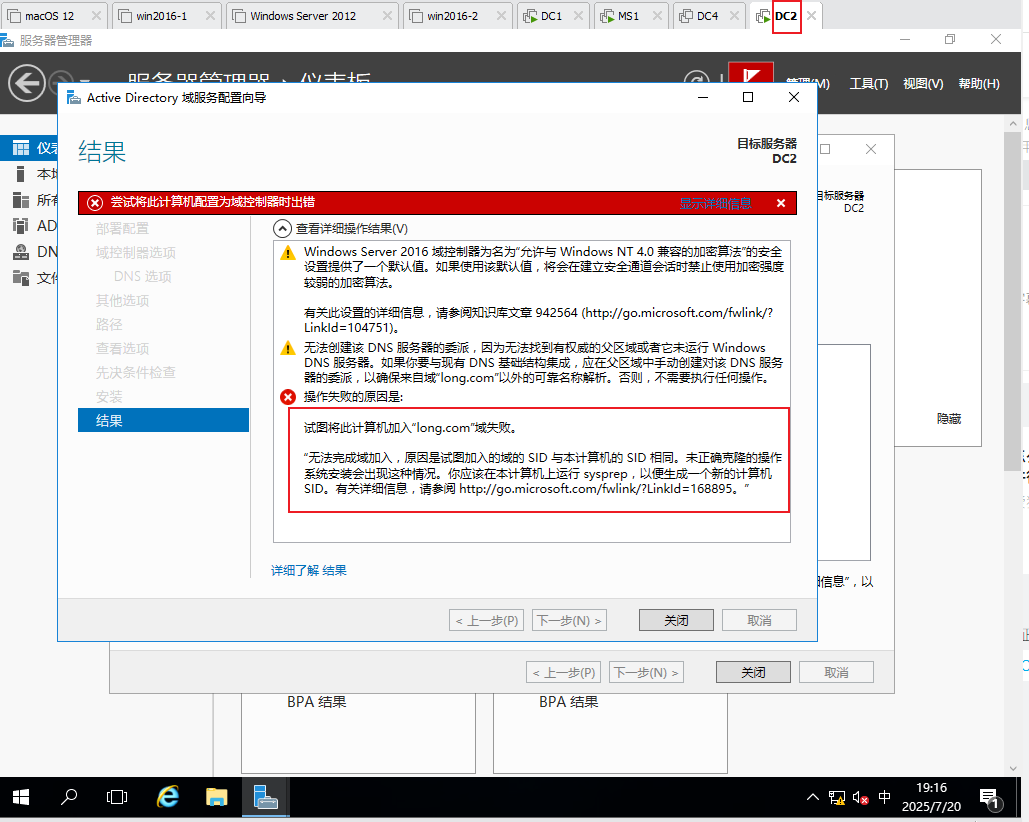
Task: Select All Servers icon in the sidebar
Action: click(21, 200)
